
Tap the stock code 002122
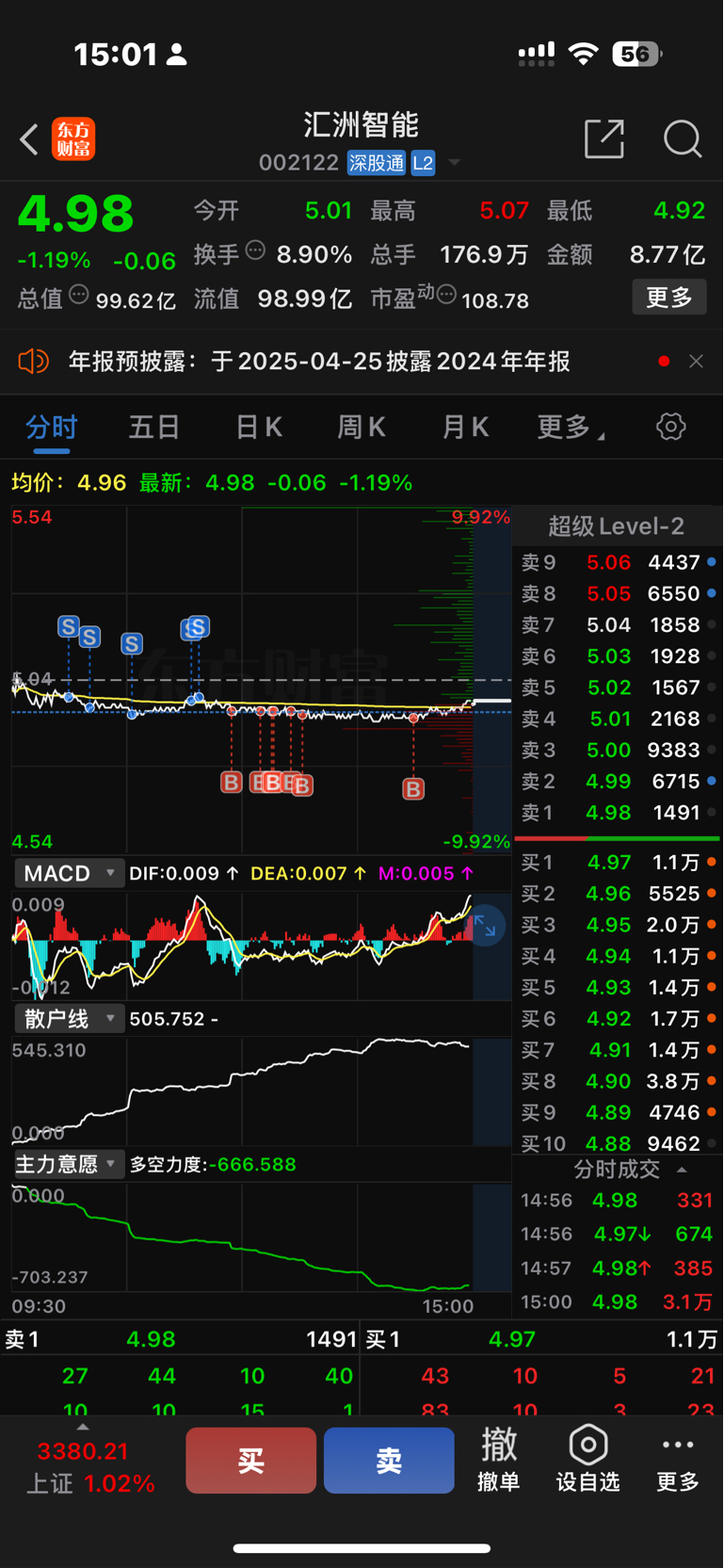point(298,163)
